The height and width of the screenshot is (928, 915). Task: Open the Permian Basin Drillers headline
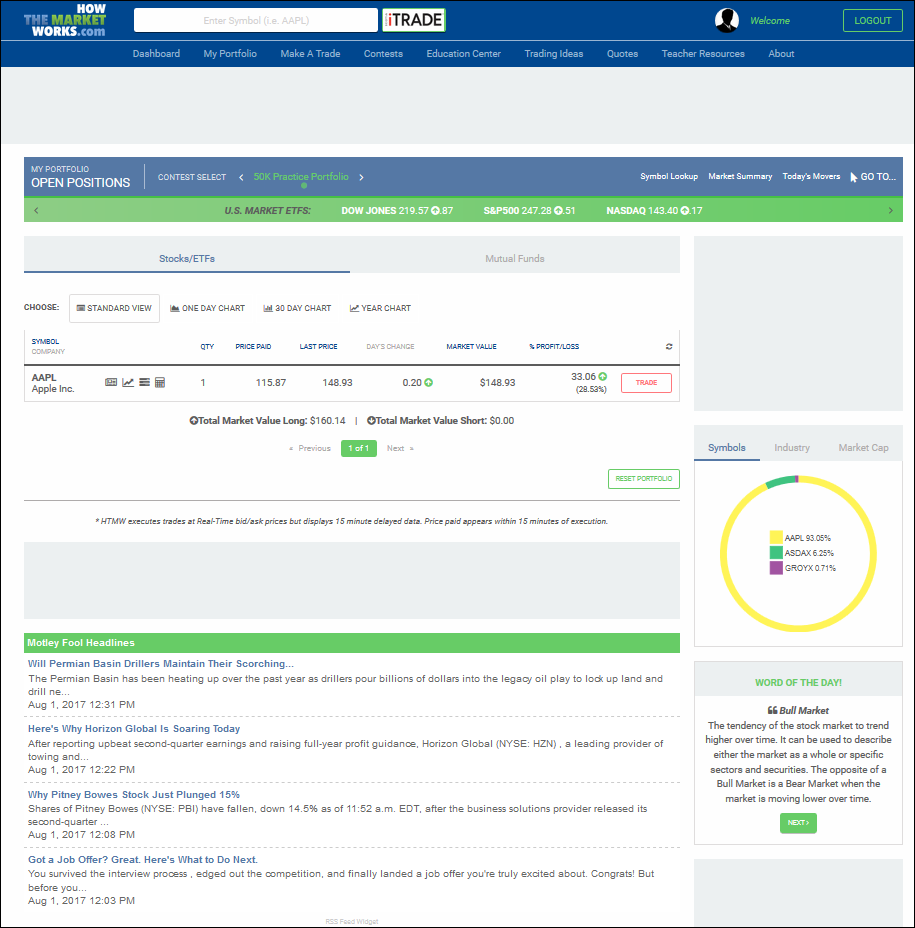[160, 664]
